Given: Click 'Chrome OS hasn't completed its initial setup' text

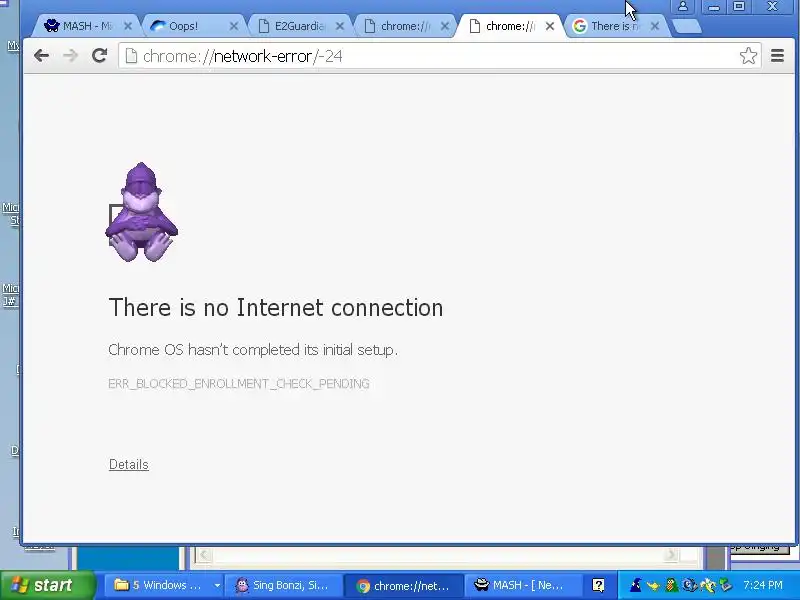Looking at the screenshot, I should point(253,350).
